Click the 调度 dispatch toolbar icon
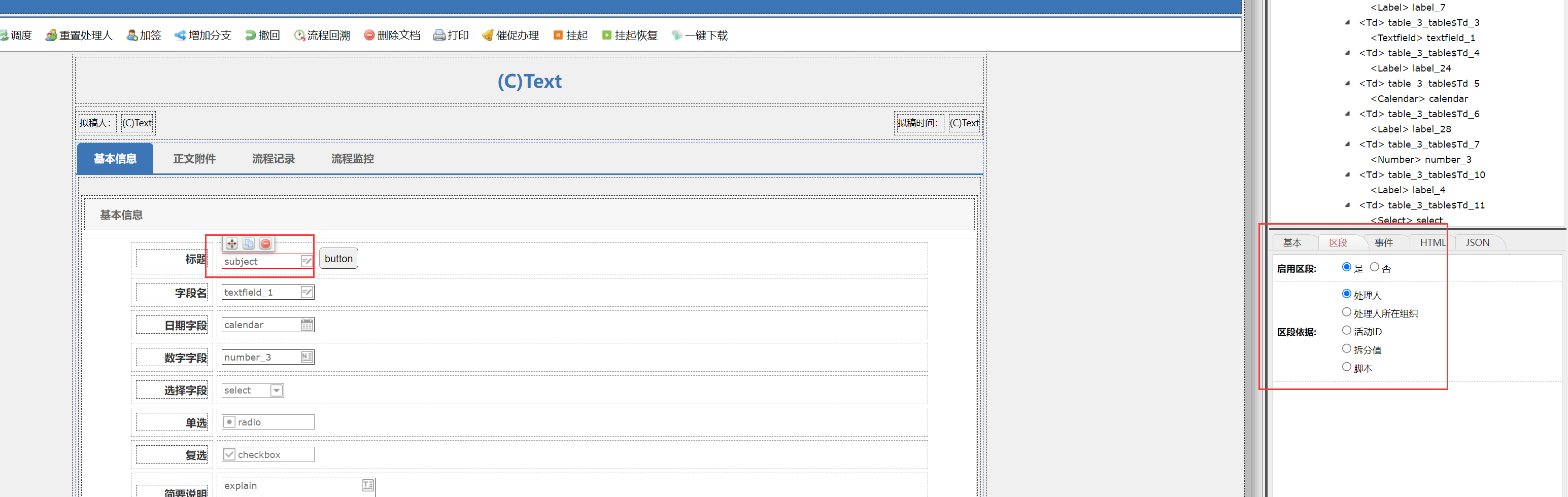Image resolution: width=1568 pixels, height=497 pixels. click(3, 35)
